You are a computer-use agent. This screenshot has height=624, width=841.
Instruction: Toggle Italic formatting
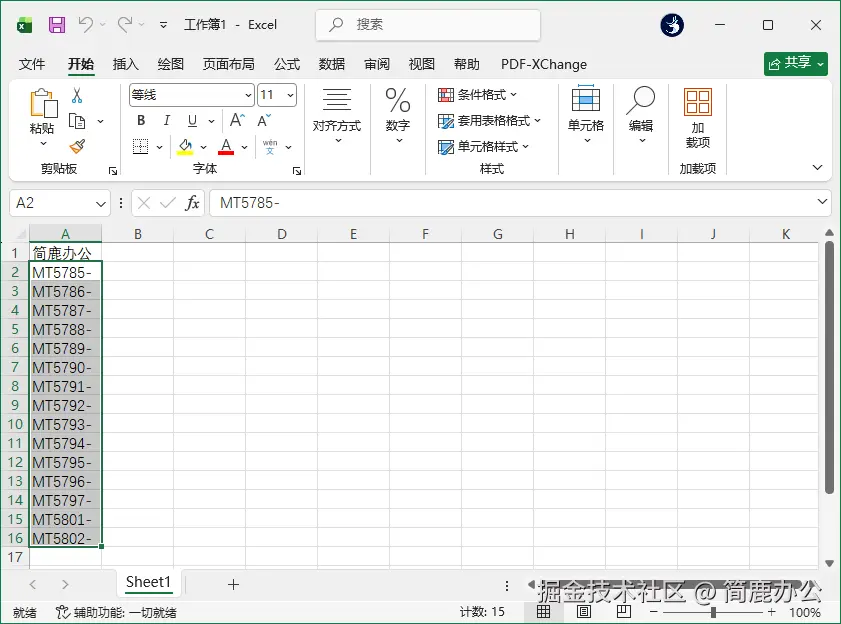tap(167, 120)
